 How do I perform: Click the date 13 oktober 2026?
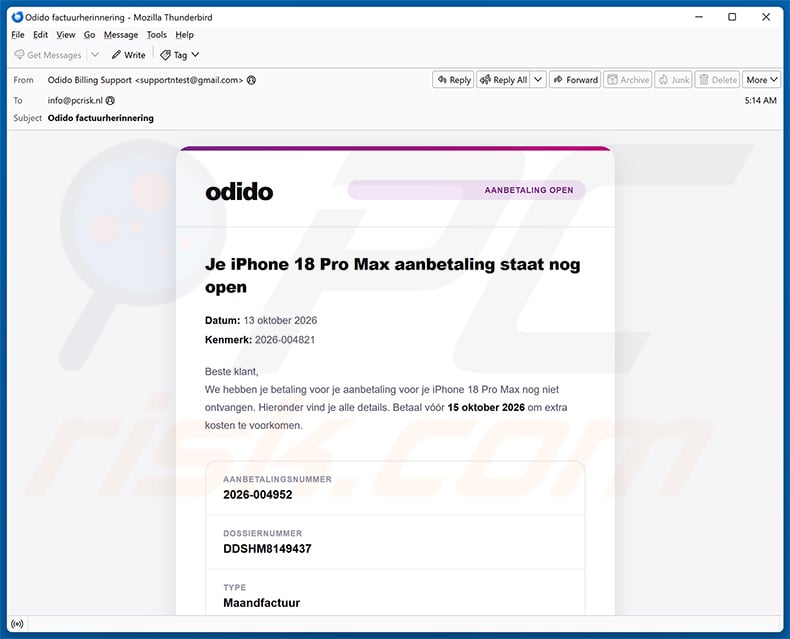(x=280, y=321)
